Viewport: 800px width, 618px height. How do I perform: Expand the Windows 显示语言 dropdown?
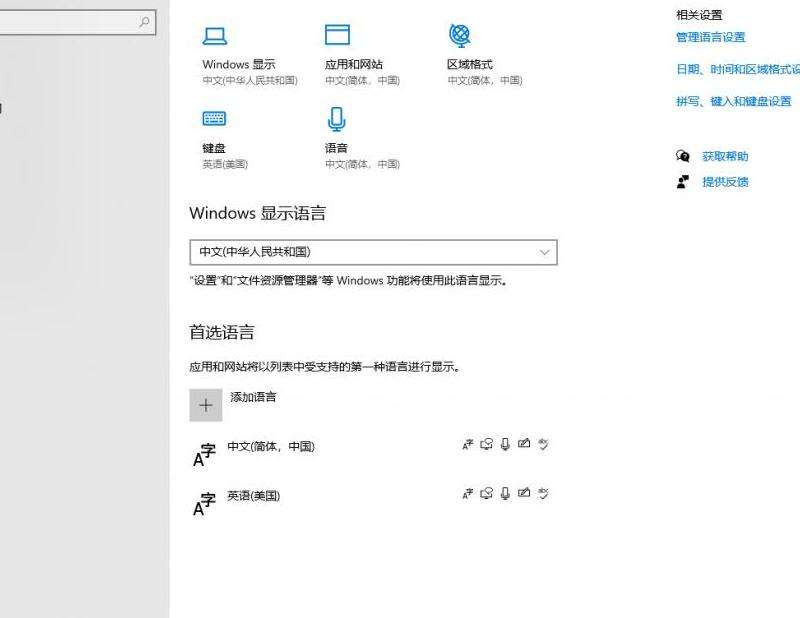[373, 252]
